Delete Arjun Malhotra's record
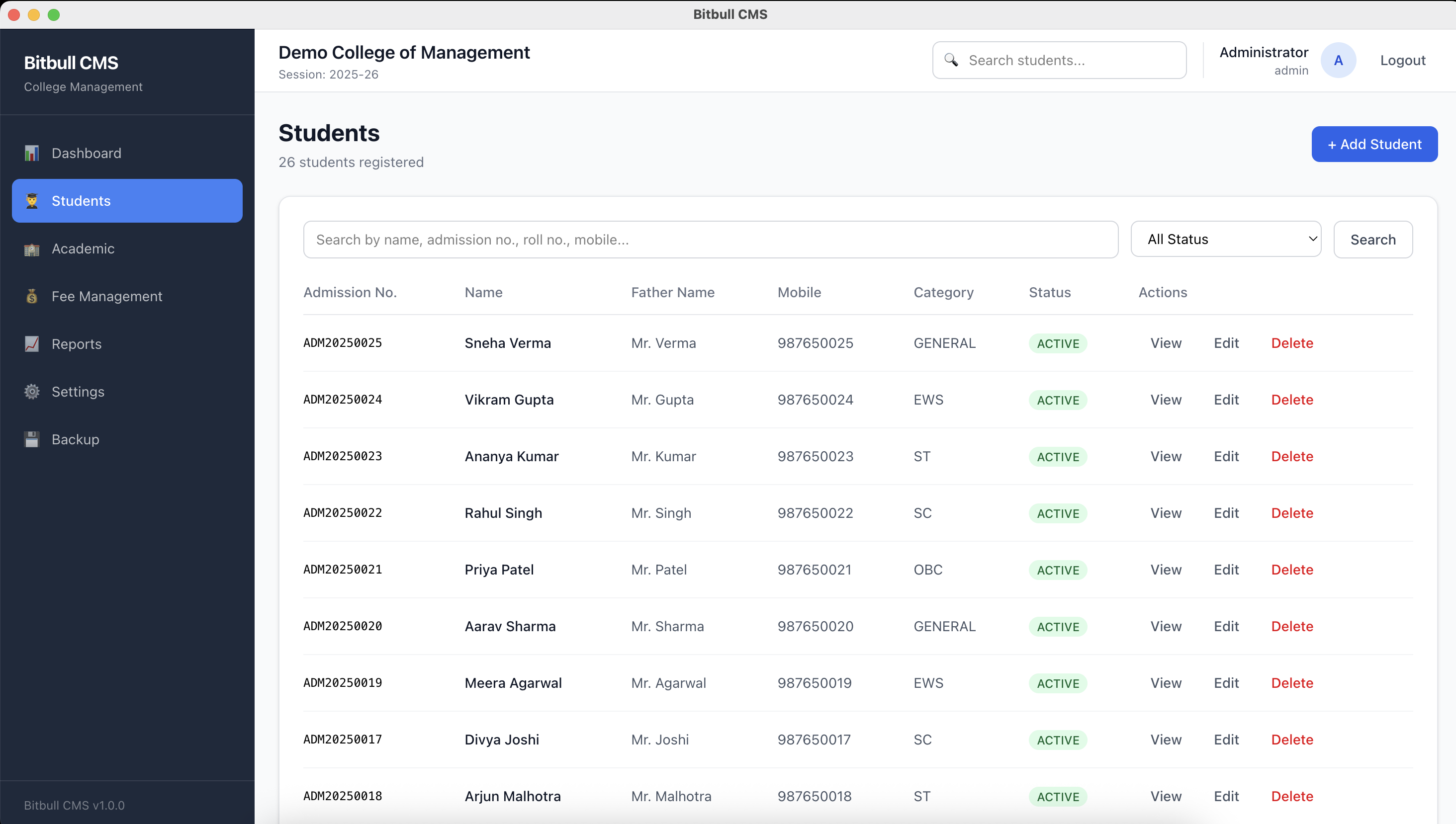 1292,796
